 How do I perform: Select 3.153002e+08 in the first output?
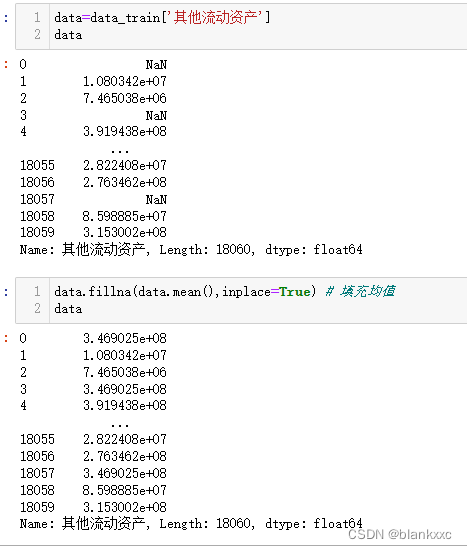(125, 232)
